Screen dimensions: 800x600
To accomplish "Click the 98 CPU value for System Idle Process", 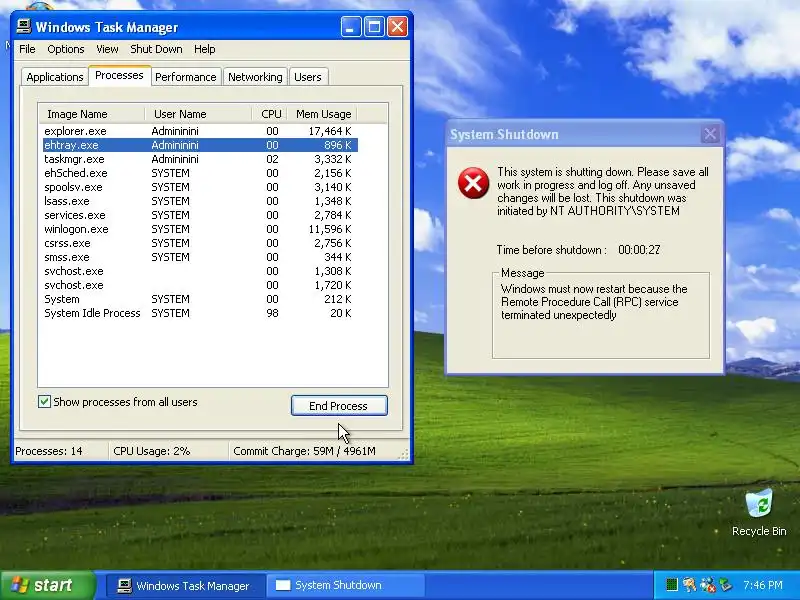I will pyautogui.click(x=272, y=313).
